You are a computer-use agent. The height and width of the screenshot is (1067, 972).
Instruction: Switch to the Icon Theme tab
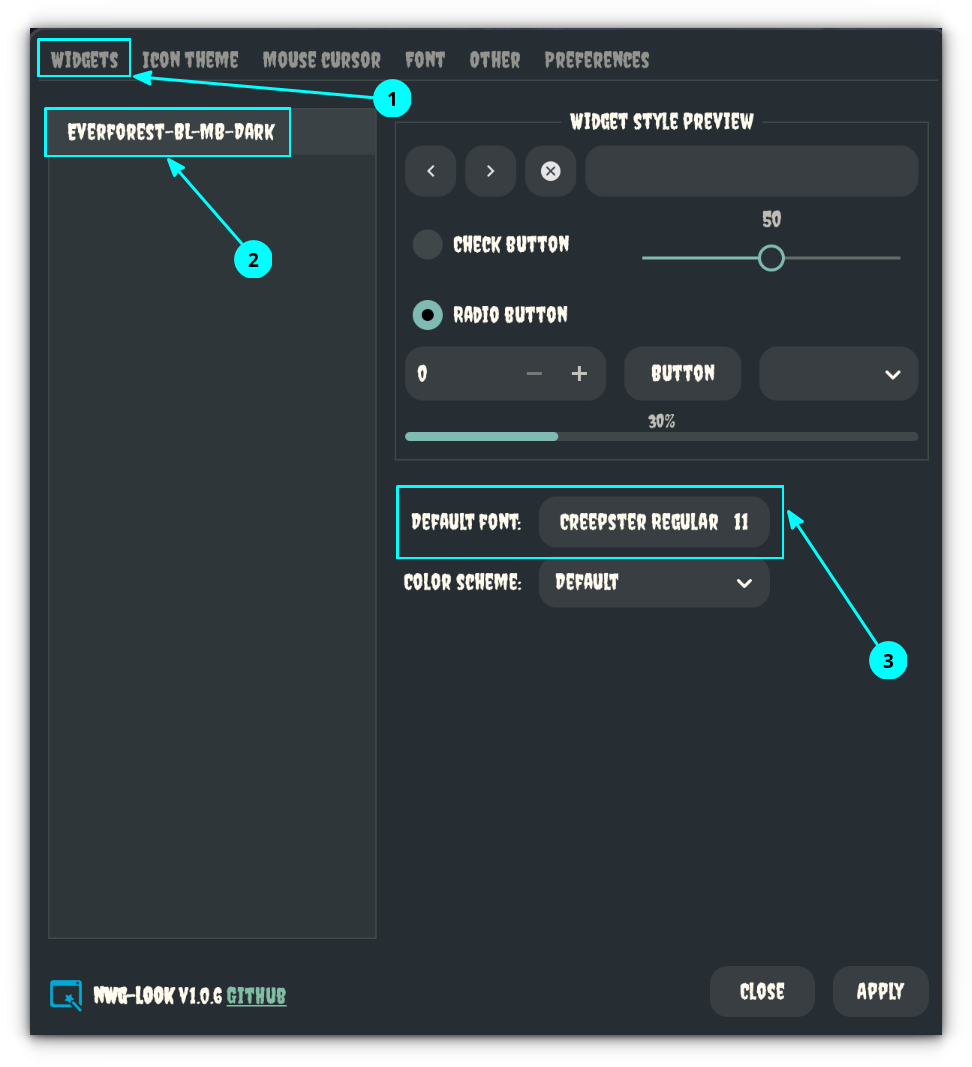(x=190, y=60)
